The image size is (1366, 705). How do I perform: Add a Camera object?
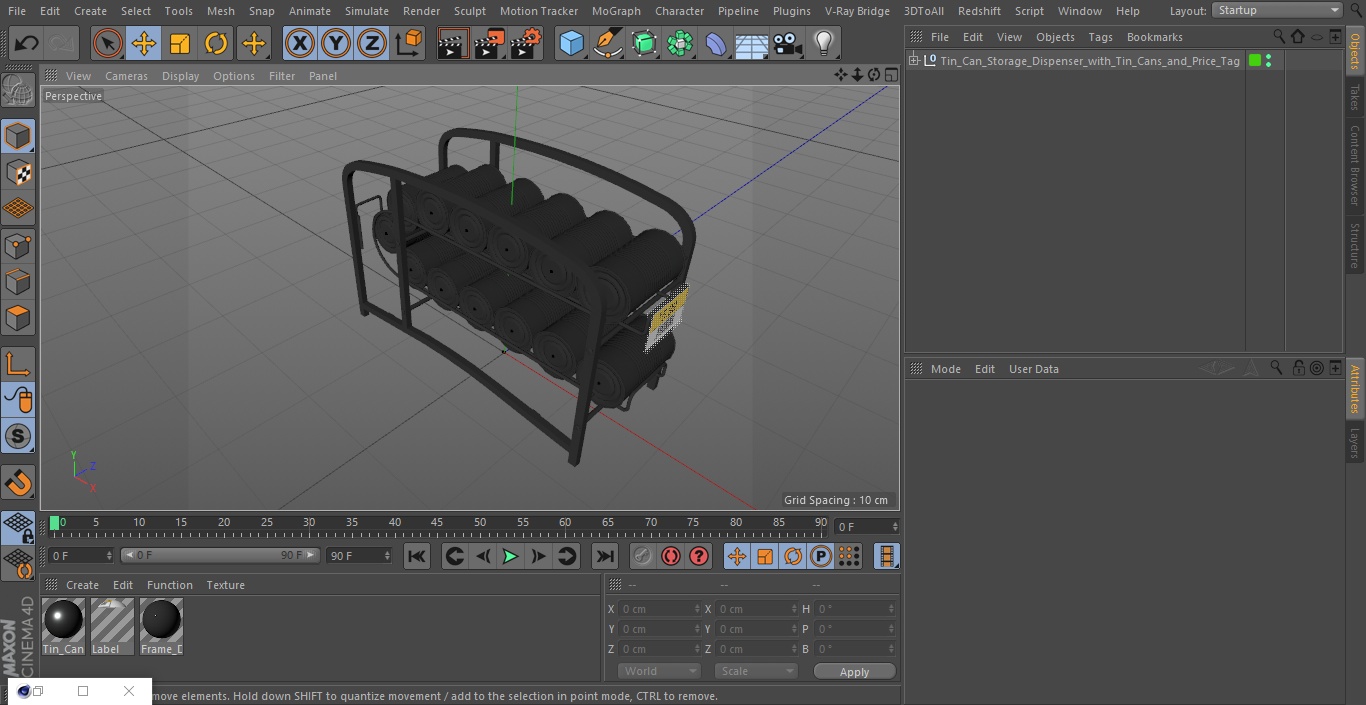788,43
